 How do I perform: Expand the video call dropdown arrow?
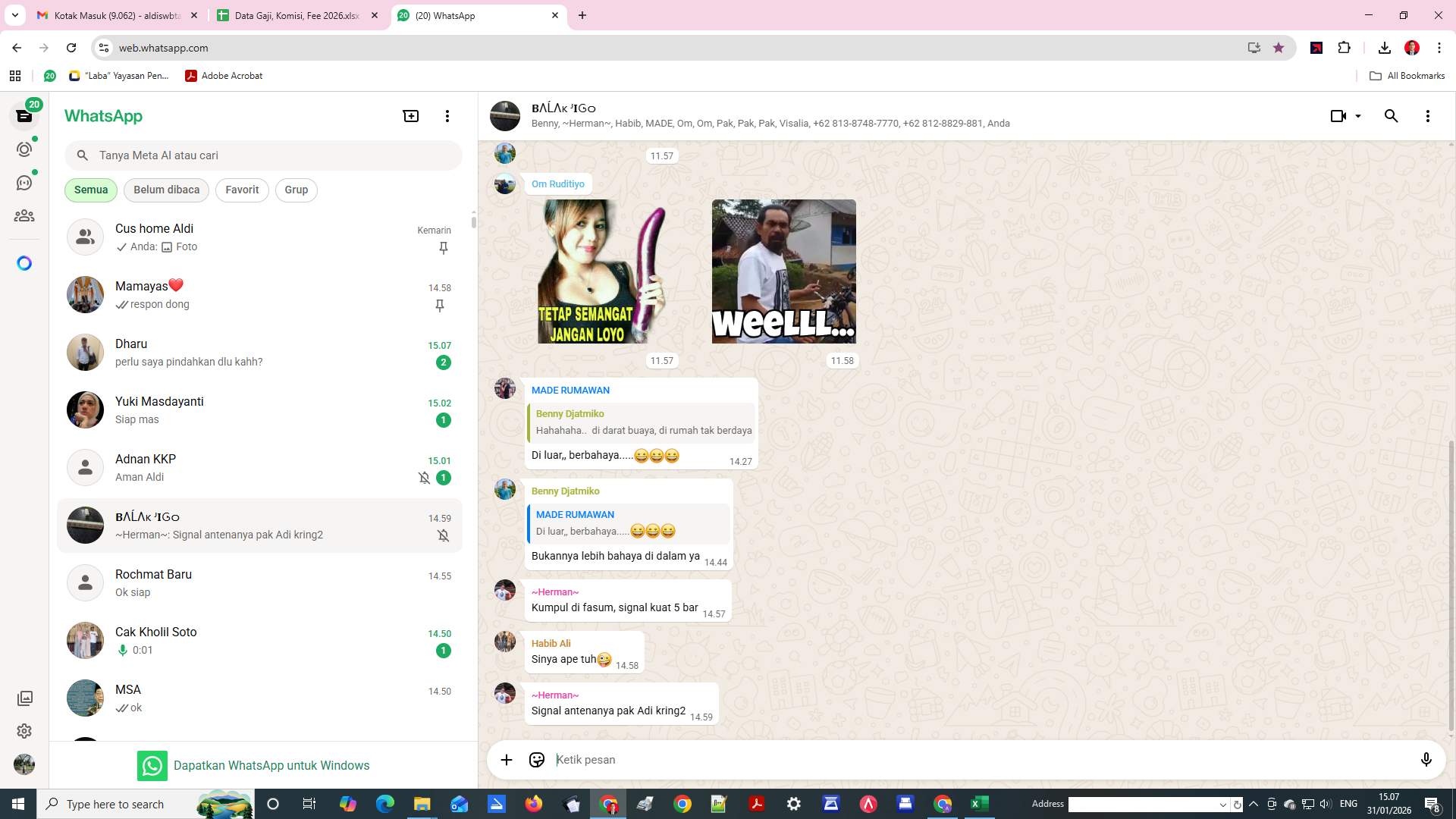(x=1357, y=116)
